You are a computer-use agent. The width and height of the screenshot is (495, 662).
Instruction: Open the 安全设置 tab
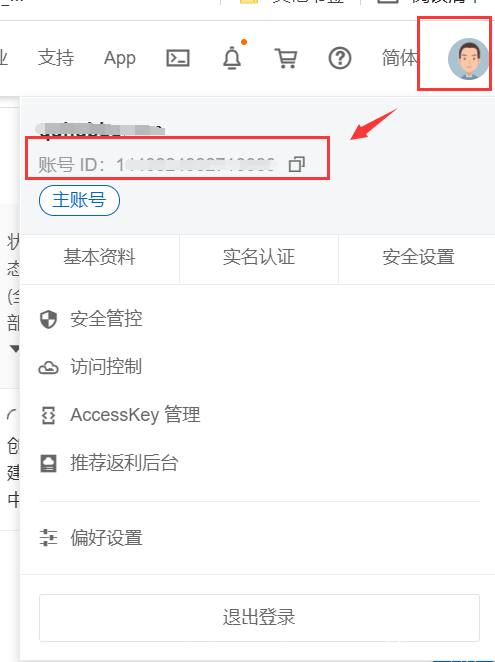click(x=418, y=258)
